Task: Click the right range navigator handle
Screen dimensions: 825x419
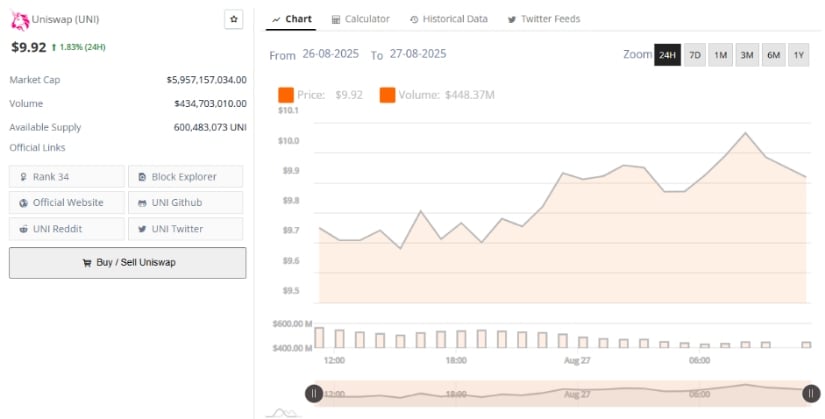Action: (811, 393)
